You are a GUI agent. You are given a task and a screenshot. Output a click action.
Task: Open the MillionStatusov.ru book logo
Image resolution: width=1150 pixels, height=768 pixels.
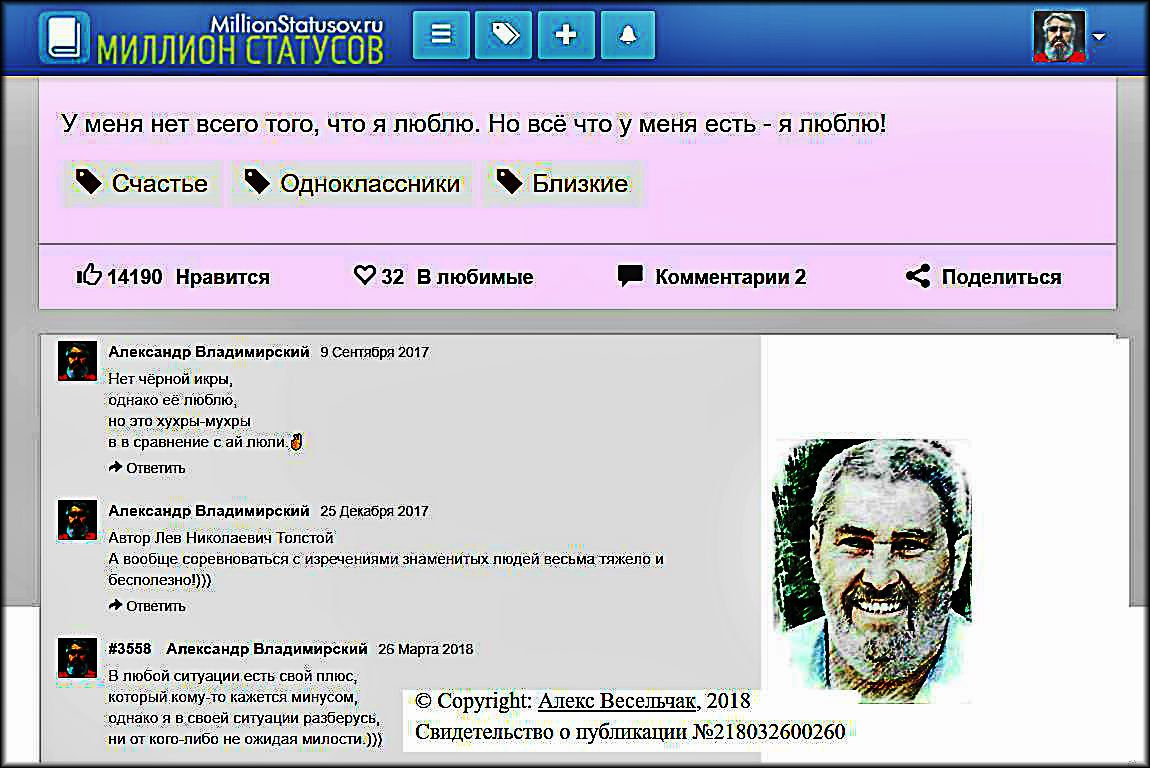point(65,37)
